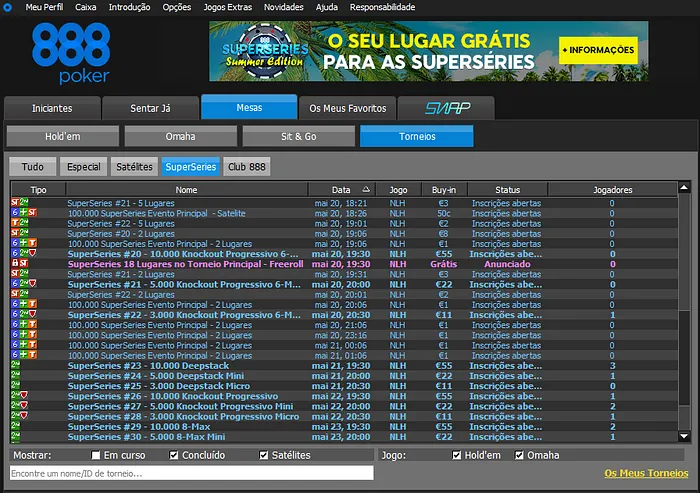This screenshot has height=493, width=700.
Task: Open the Os Meus Favoritos tab
Action: pyautogui.click(x=348, y=108)
